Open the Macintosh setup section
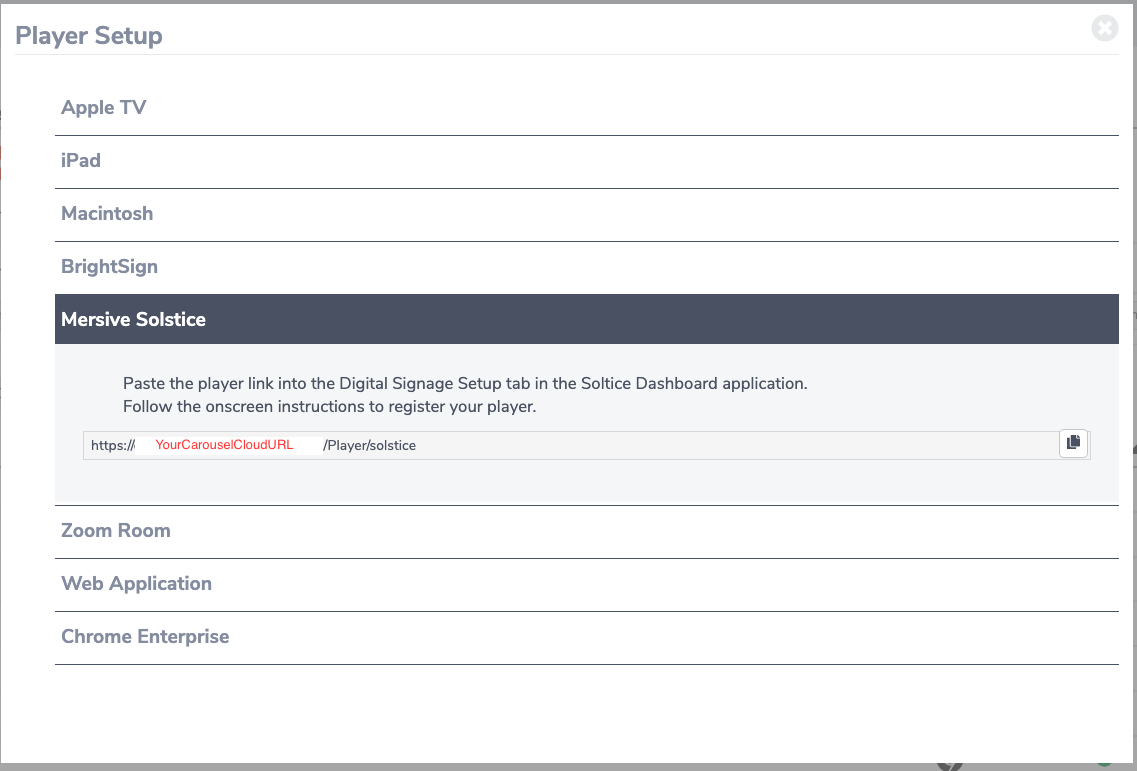 [587, 214]
